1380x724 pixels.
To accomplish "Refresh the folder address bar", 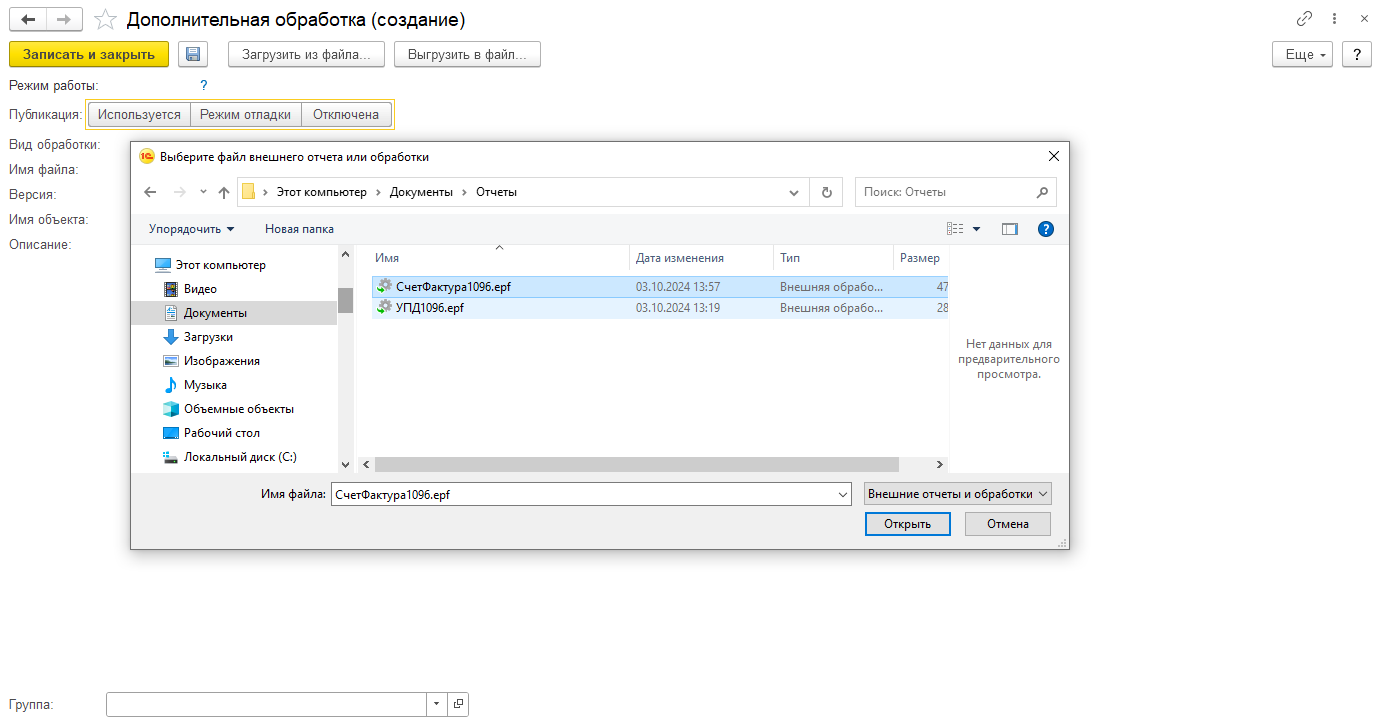I will (827, 192).
